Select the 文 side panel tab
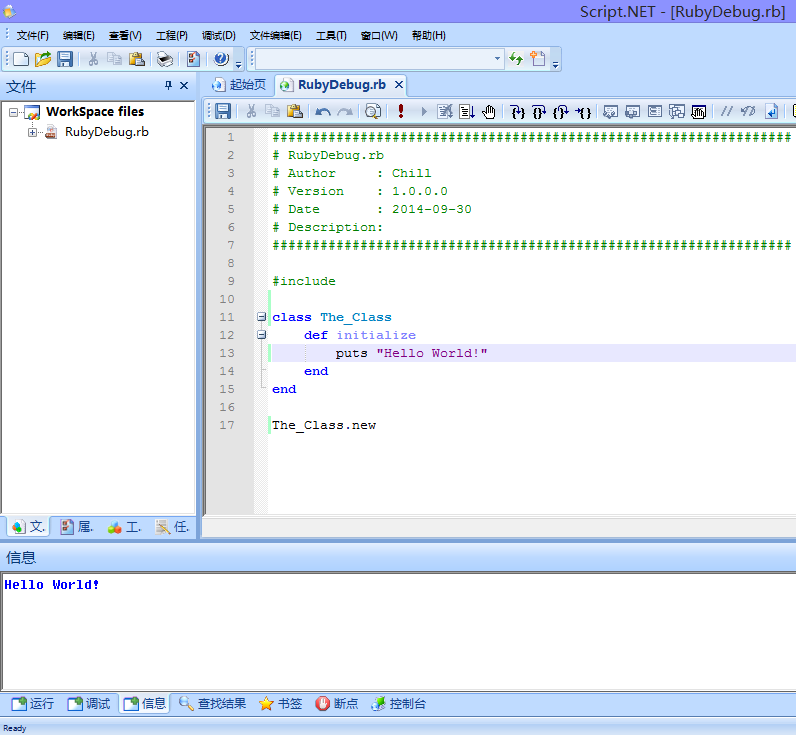This screenshot has height=735, width=796. pyautogui.click(x=28, y=527)
